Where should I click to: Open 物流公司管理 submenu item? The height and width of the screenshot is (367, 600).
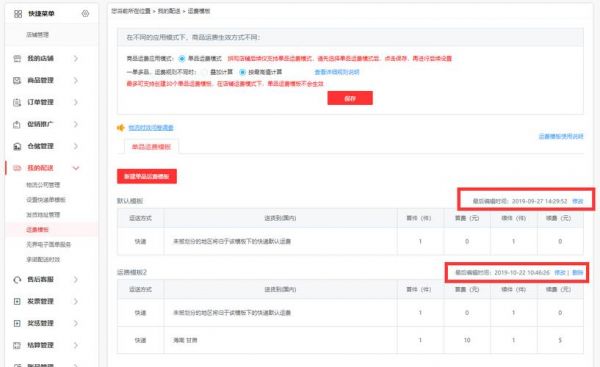pos(43,185)
